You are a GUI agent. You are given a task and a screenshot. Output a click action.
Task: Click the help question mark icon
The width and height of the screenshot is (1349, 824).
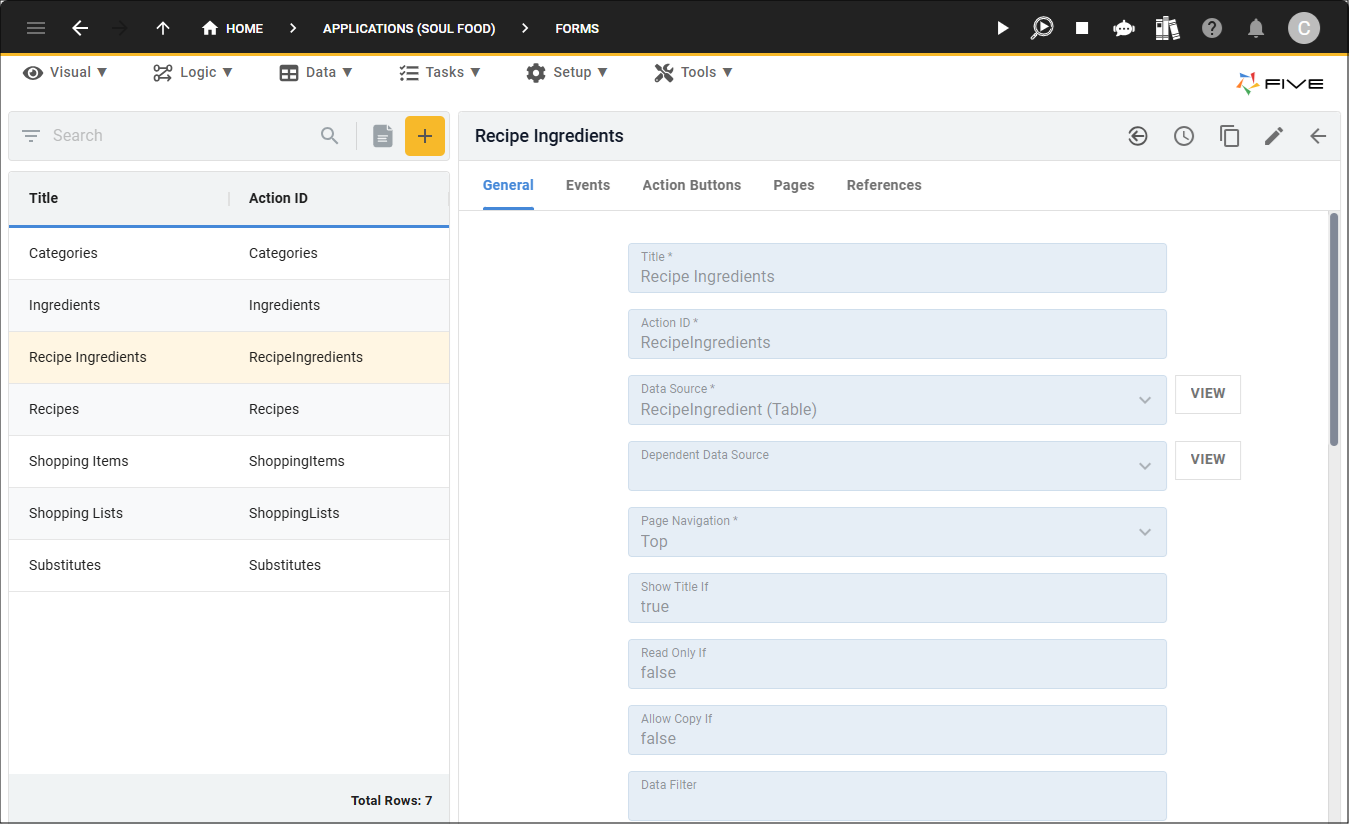click(1212, 28)
